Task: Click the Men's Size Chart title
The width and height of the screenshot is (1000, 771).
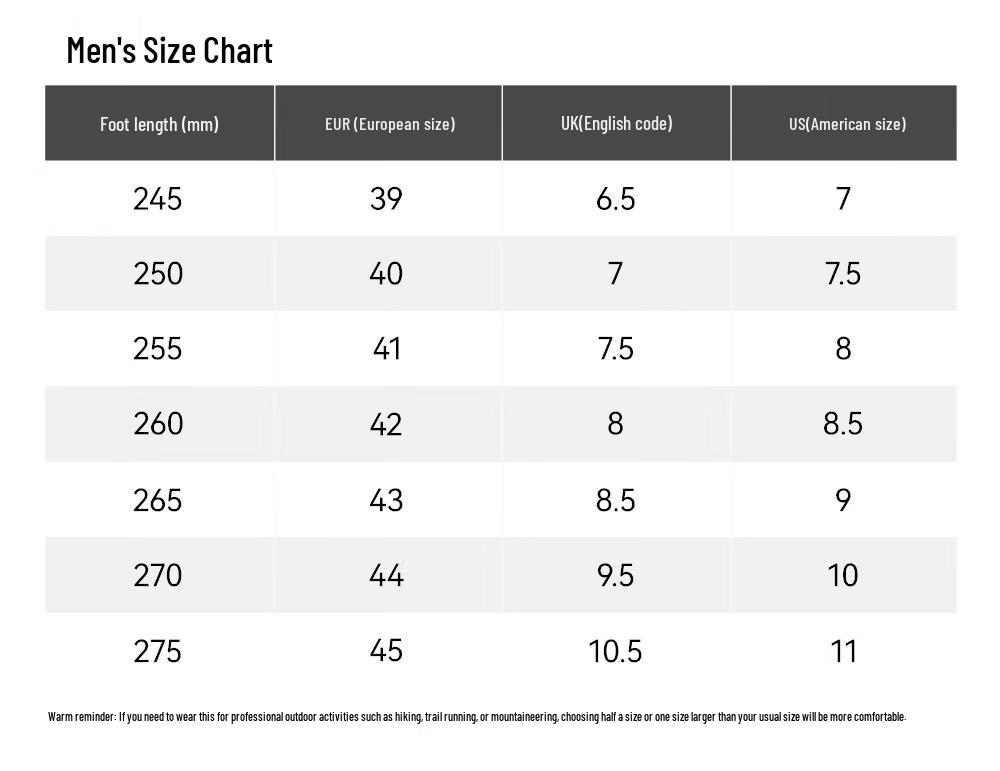Action: (169, 50)
